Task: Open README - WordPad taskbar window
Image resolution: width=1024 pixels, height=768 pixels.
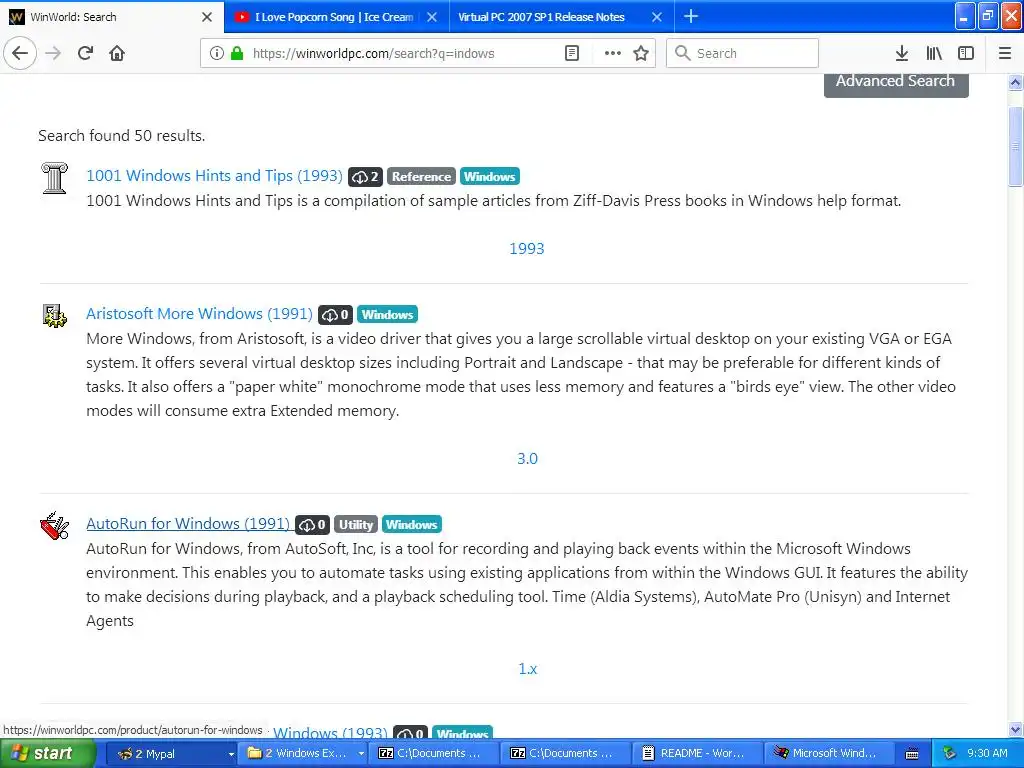Action: click(x=697, y=753)
